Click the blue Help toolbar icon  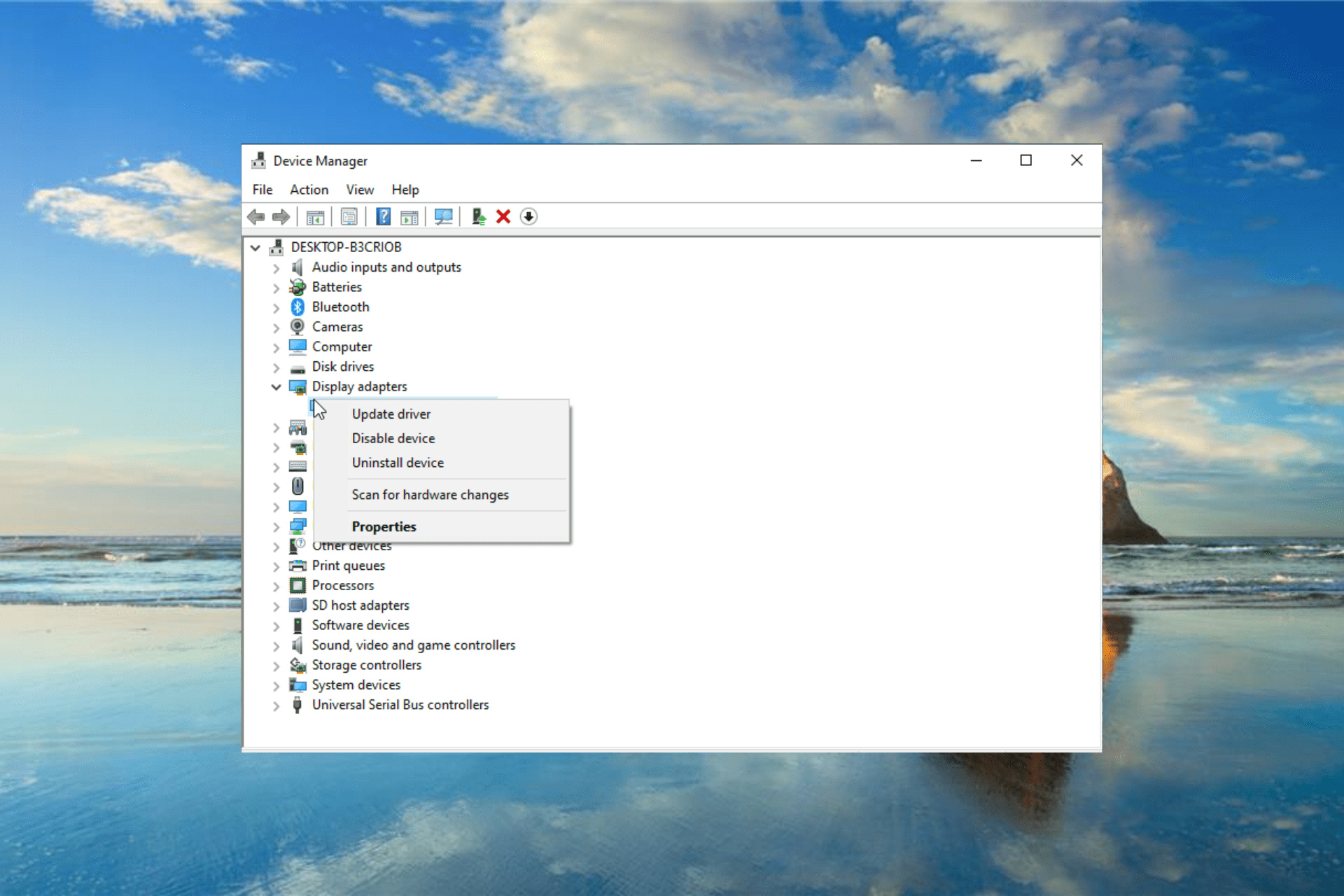click(383, 217)
